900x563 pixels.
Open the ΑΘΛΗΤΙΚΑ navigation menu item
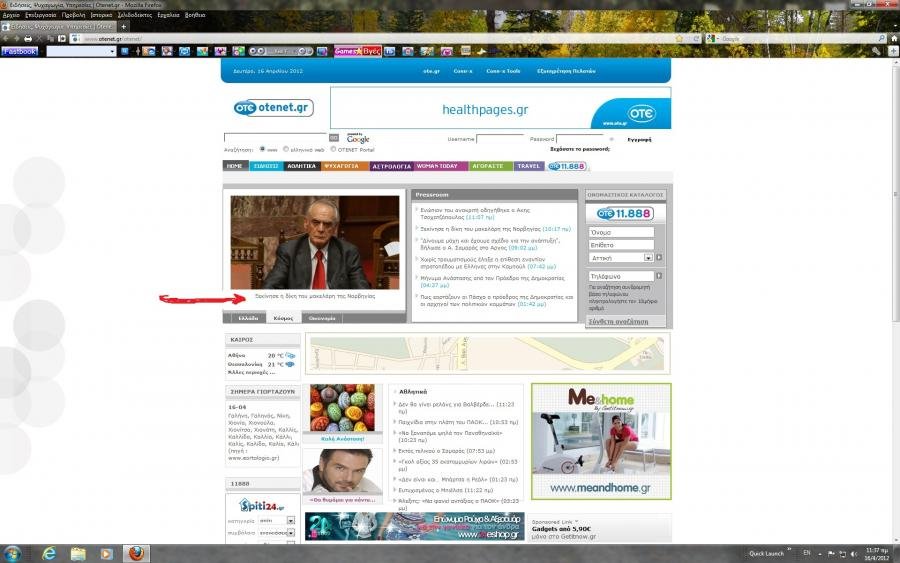(x=301, y=166)
